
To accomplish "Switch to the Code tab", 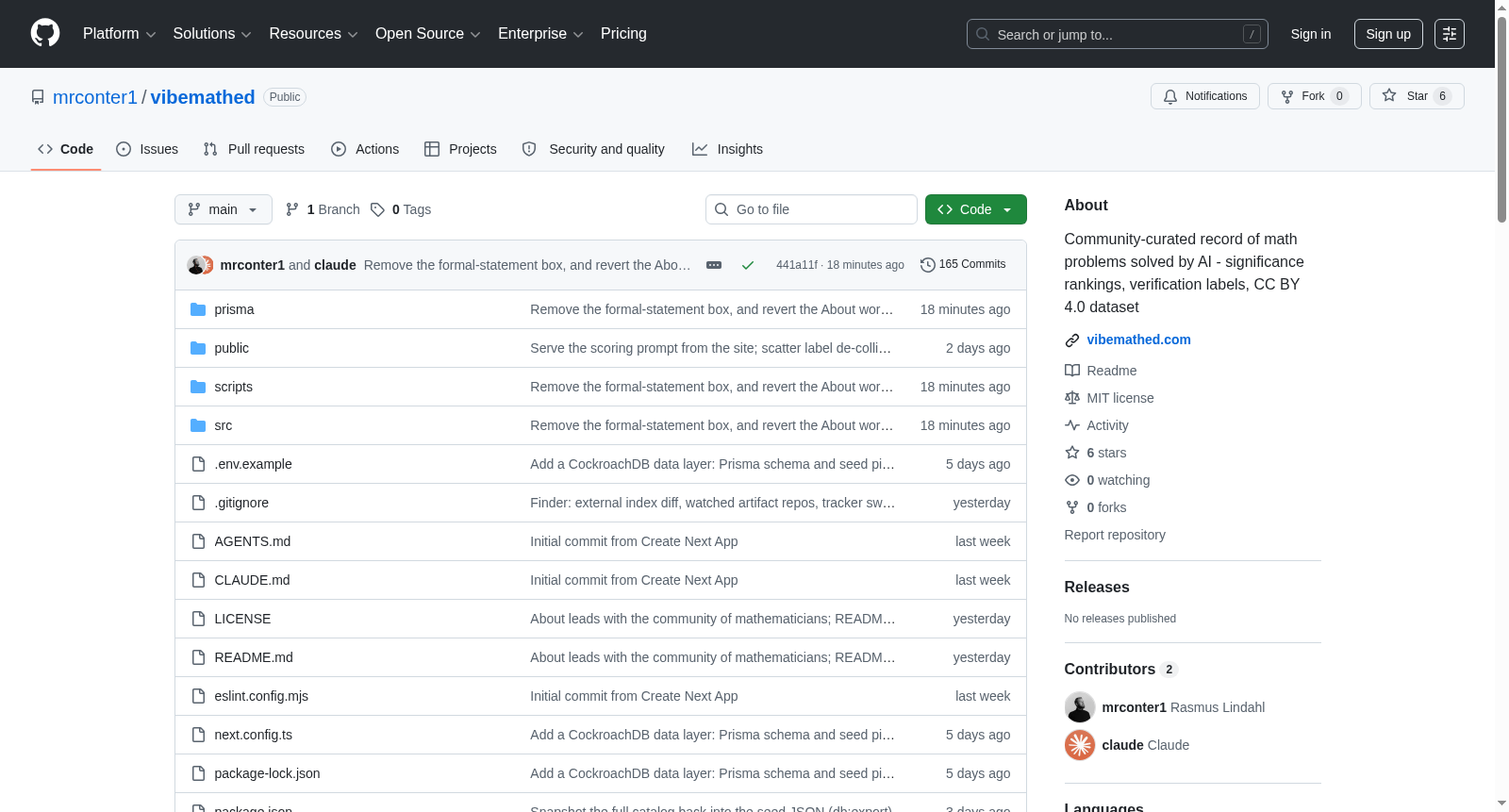I will pyautogui.click(x=66, y=149).
